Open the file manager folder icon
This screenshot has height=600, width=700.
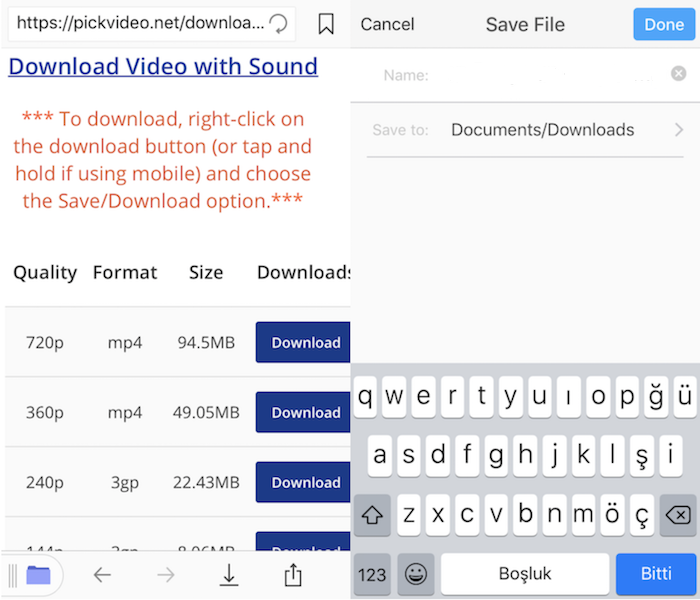click(38, 574)
